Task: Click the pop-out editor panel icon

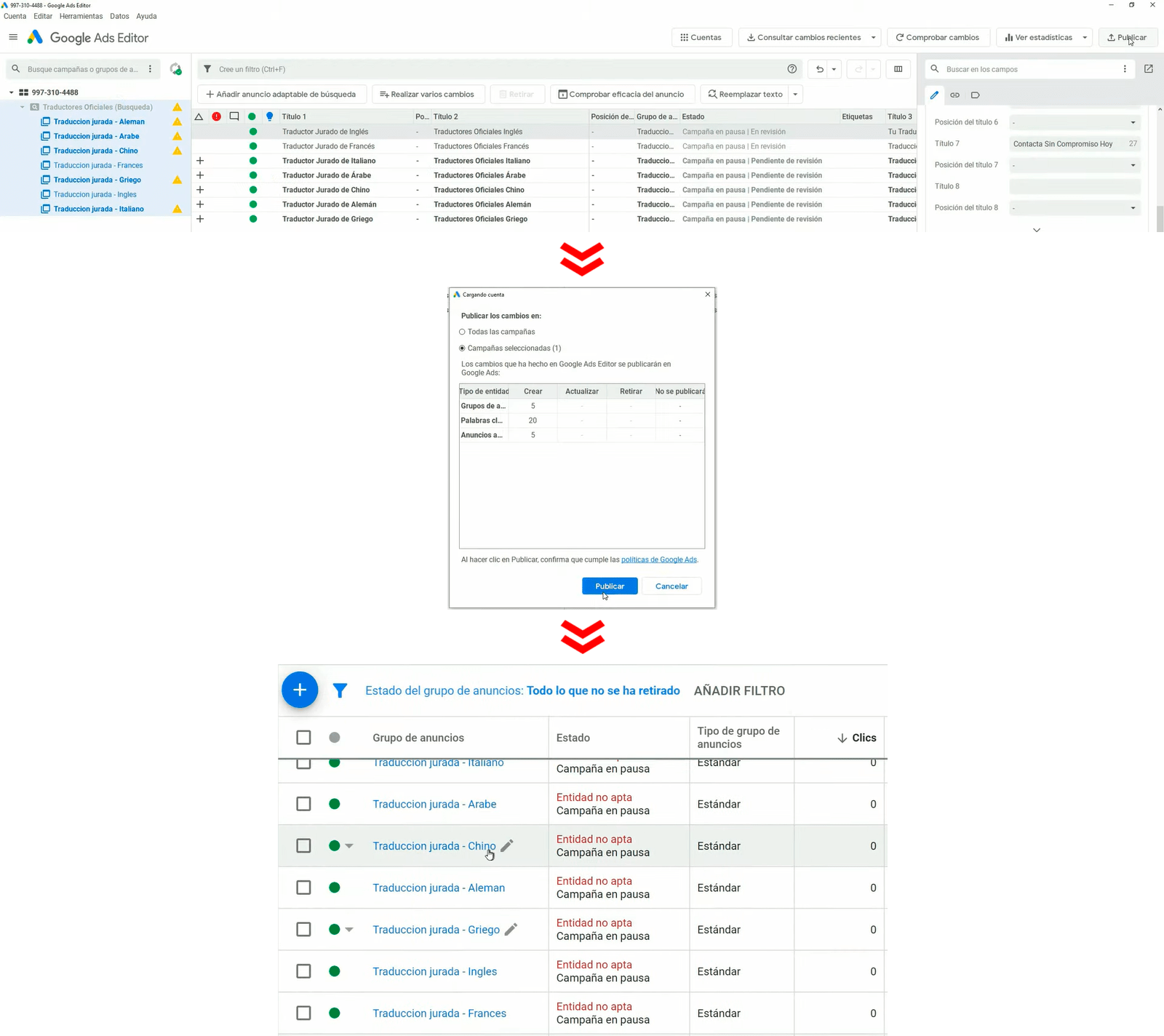Action: pyautogui.click(x=1149, y=69)
